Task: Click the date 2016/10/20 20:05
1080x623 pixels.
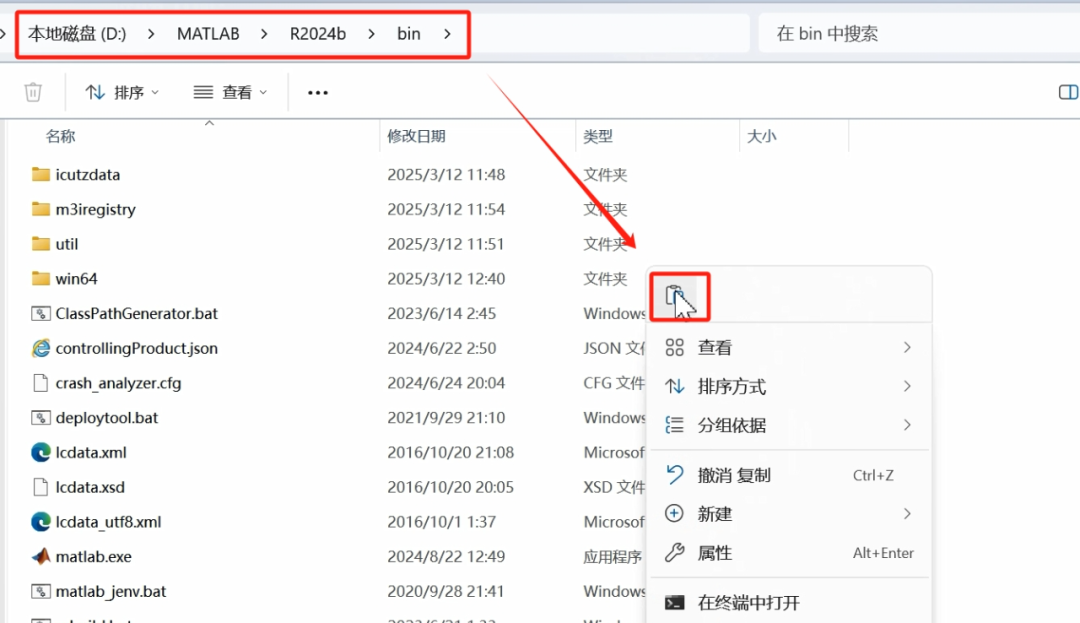Action: point(450,487)
